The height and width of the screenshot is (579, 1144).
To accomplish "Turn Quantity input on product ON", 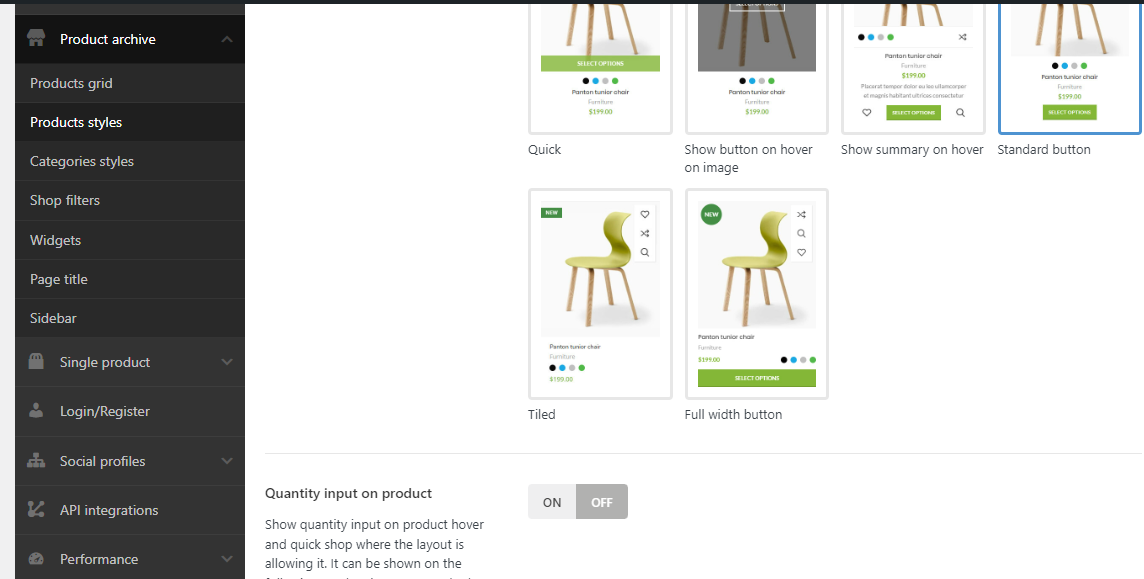I will pos(552,502).
